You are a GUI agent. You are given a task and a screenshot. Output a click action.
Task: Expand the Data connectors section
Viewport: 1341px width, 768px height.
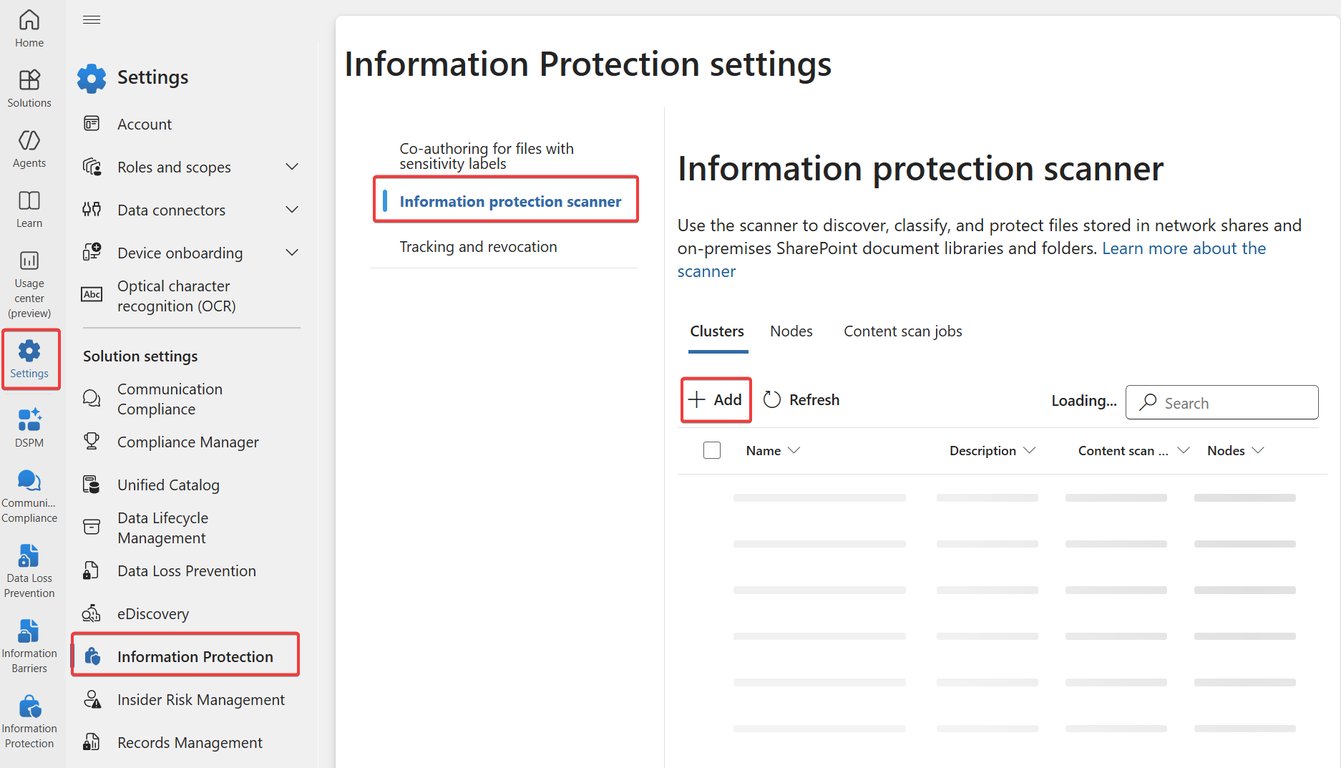coord(291,210)
